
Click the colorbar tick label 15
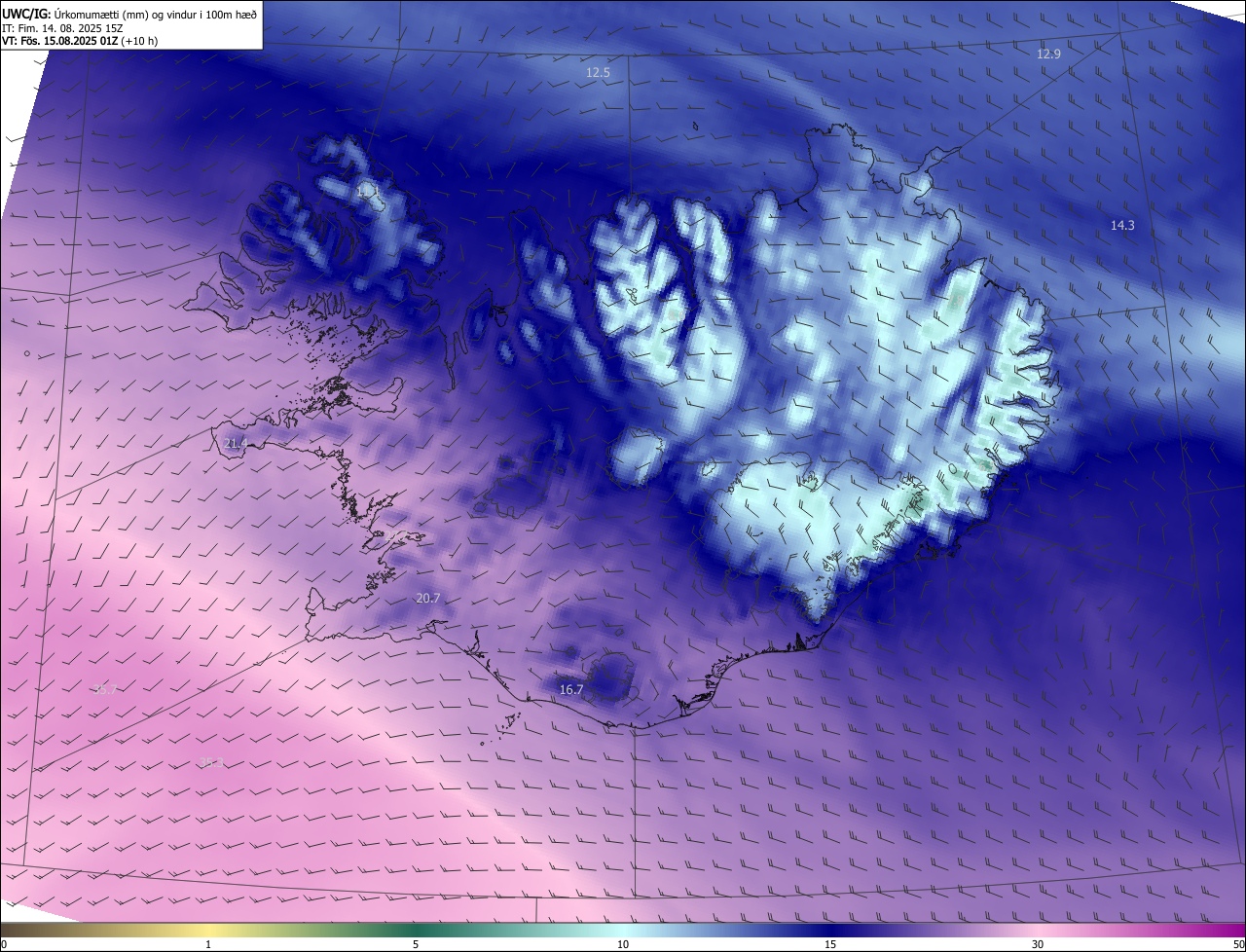point(830,944)
